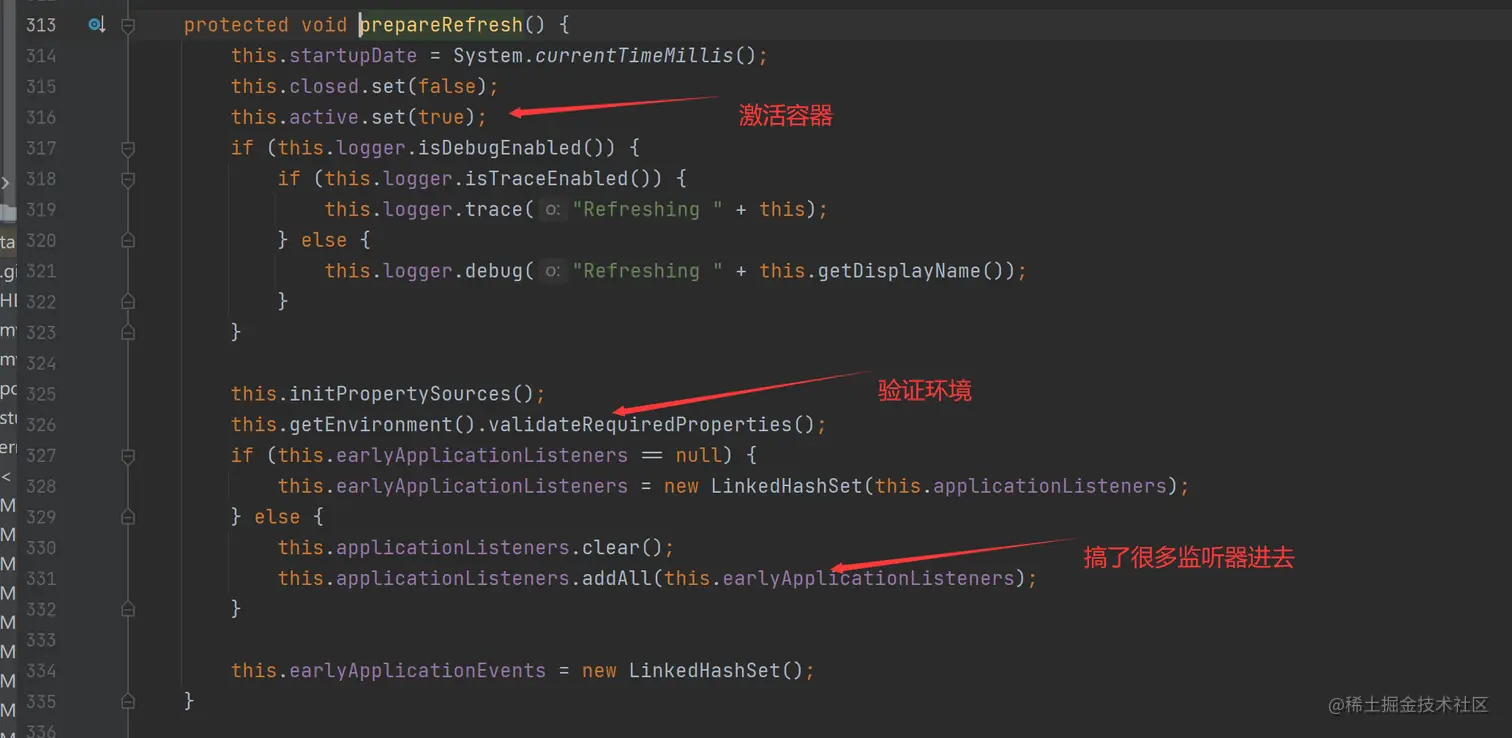Click line number 325 in the gutter
This screenshot has height=738, width=1512.
[x=40, y=394]
